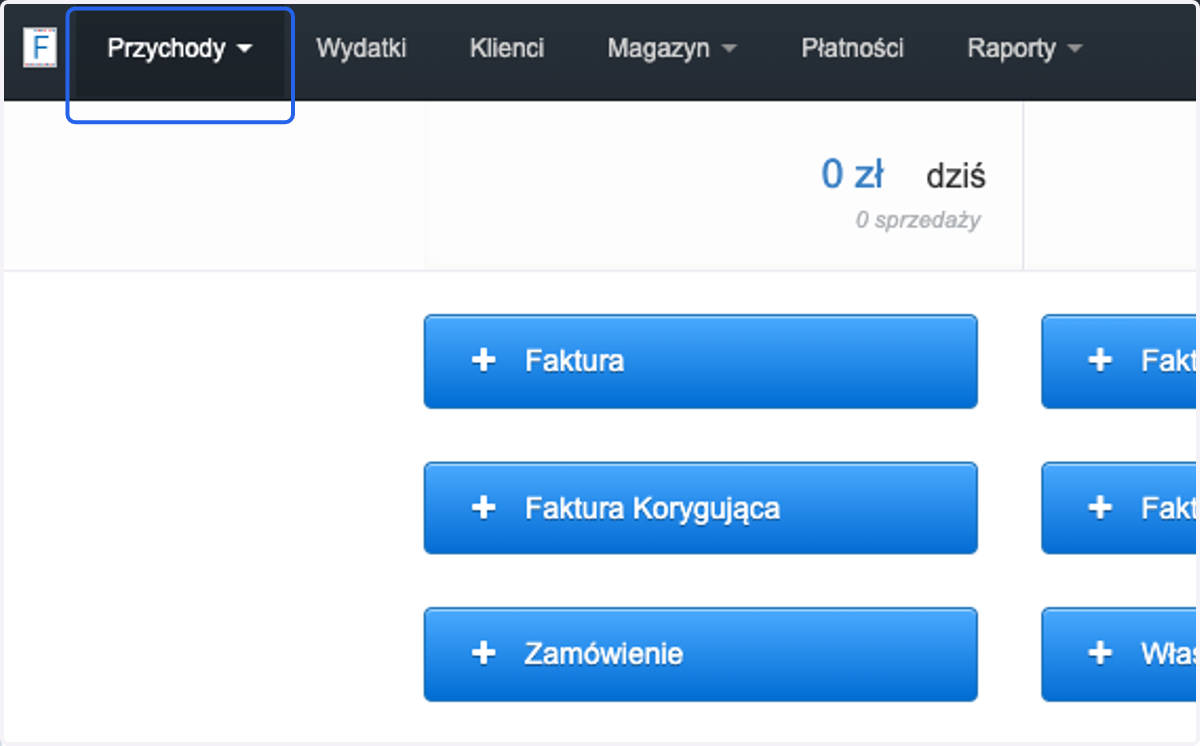Viewport: 1200px width, 746px height.
Task: Create a new Zamówienie
Action: tap(700, 654)
